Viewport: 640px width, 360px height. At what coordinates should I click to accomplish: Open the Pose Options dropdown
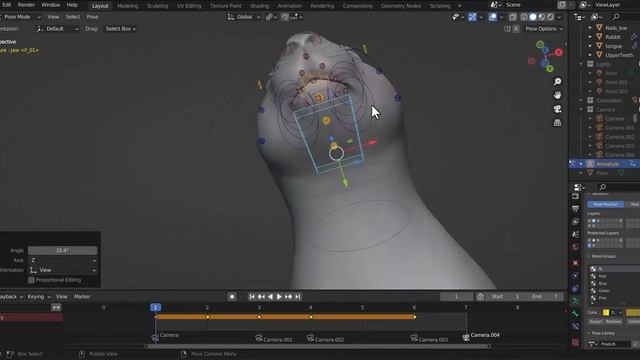point(544,29)
